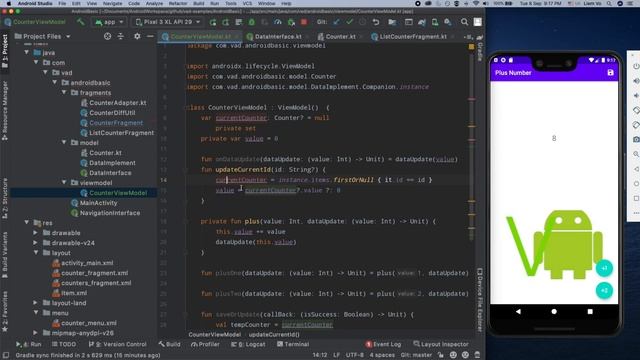Click the Make Project hammer icon
This screenshot has width=640, height=360.
81,22
